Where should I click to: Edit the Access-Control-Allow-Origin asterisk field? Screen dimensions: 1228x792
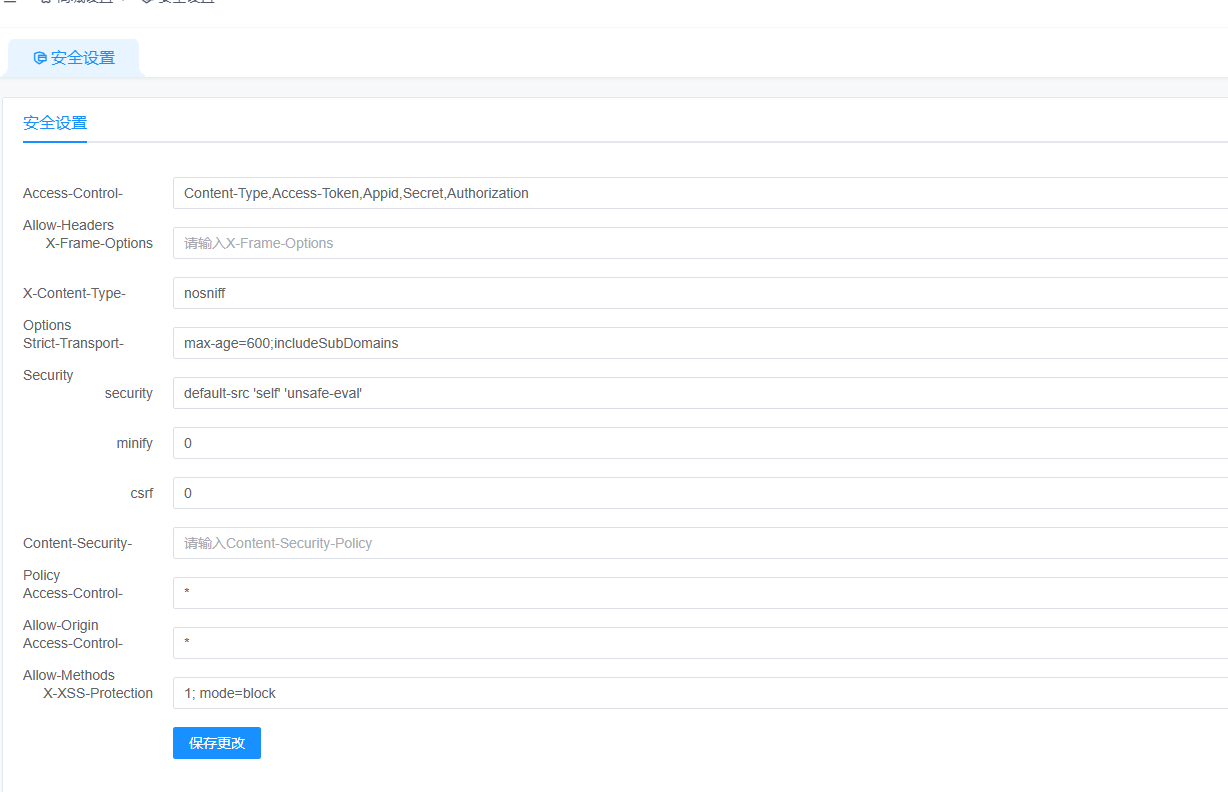pos(700,593)
